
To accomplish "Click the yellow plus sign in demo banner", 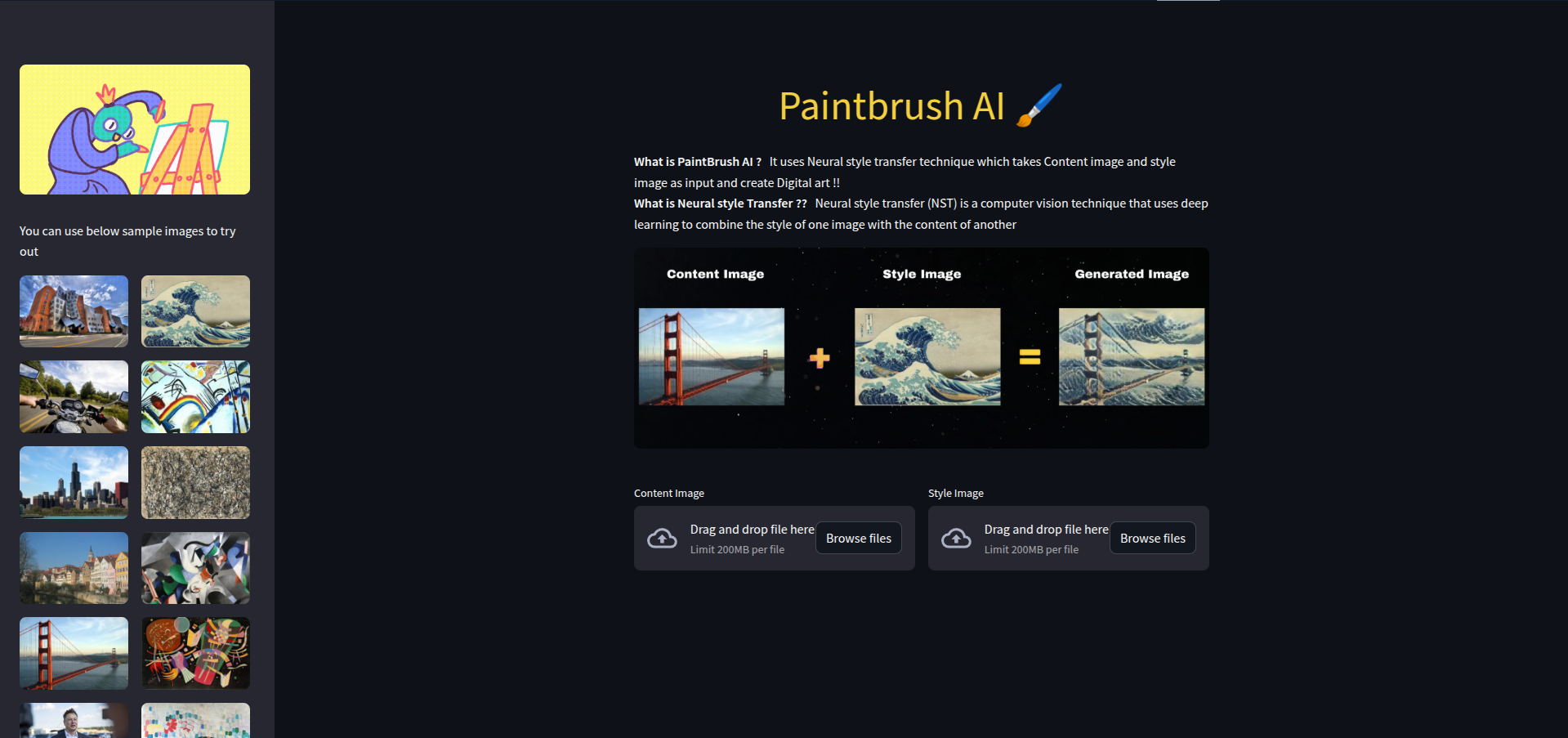I will tap(820, 358).
